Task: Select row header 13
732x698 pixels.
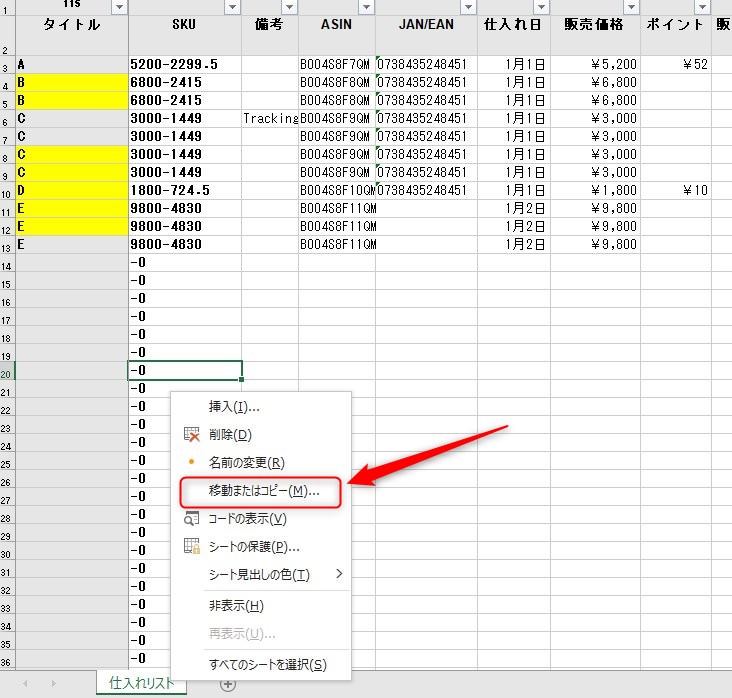Action: pos(7,245)
